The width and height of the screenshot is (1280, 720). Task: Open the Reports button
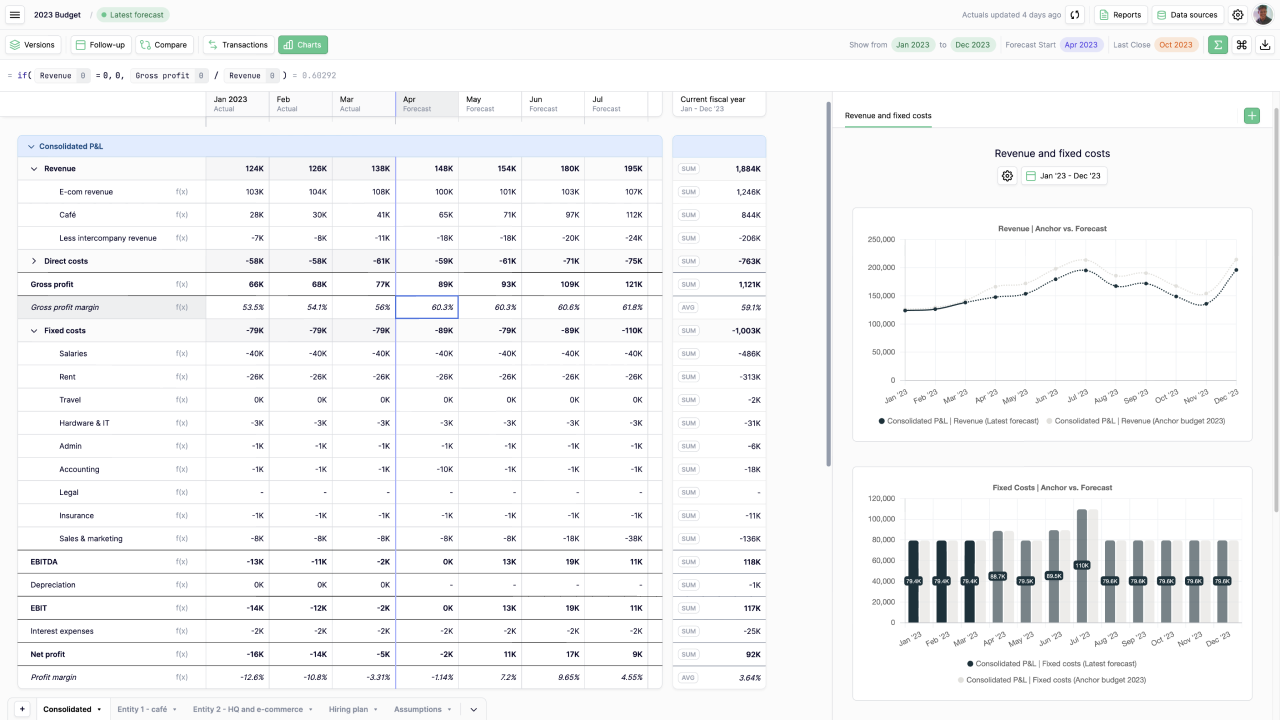[x=1120, y=15]
